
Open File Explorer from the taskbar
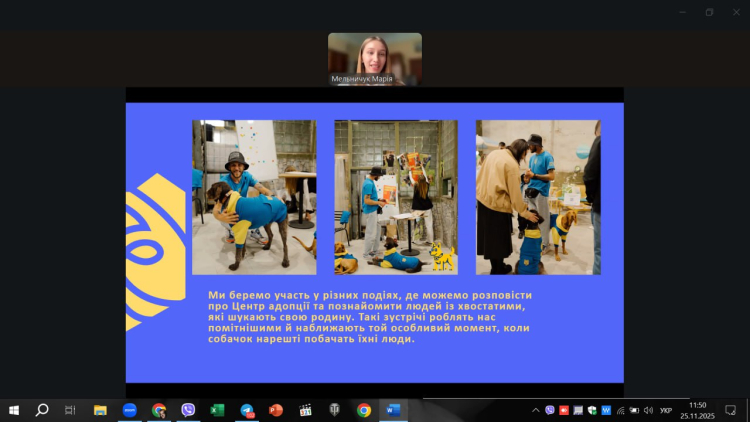point(100,410)
